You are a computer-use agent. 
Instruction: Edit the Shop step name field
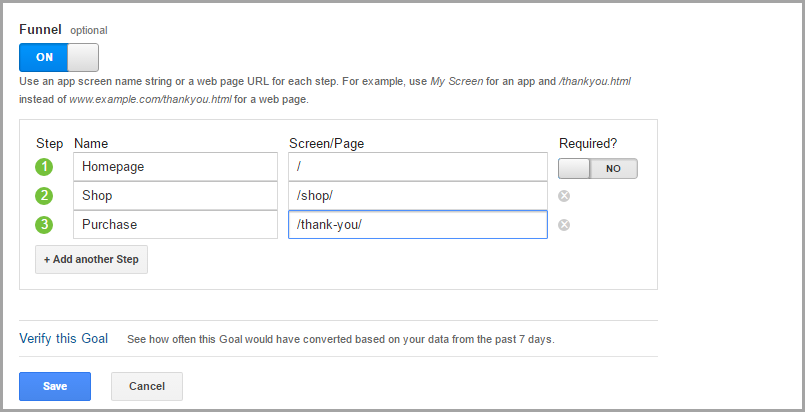point(175,196)
